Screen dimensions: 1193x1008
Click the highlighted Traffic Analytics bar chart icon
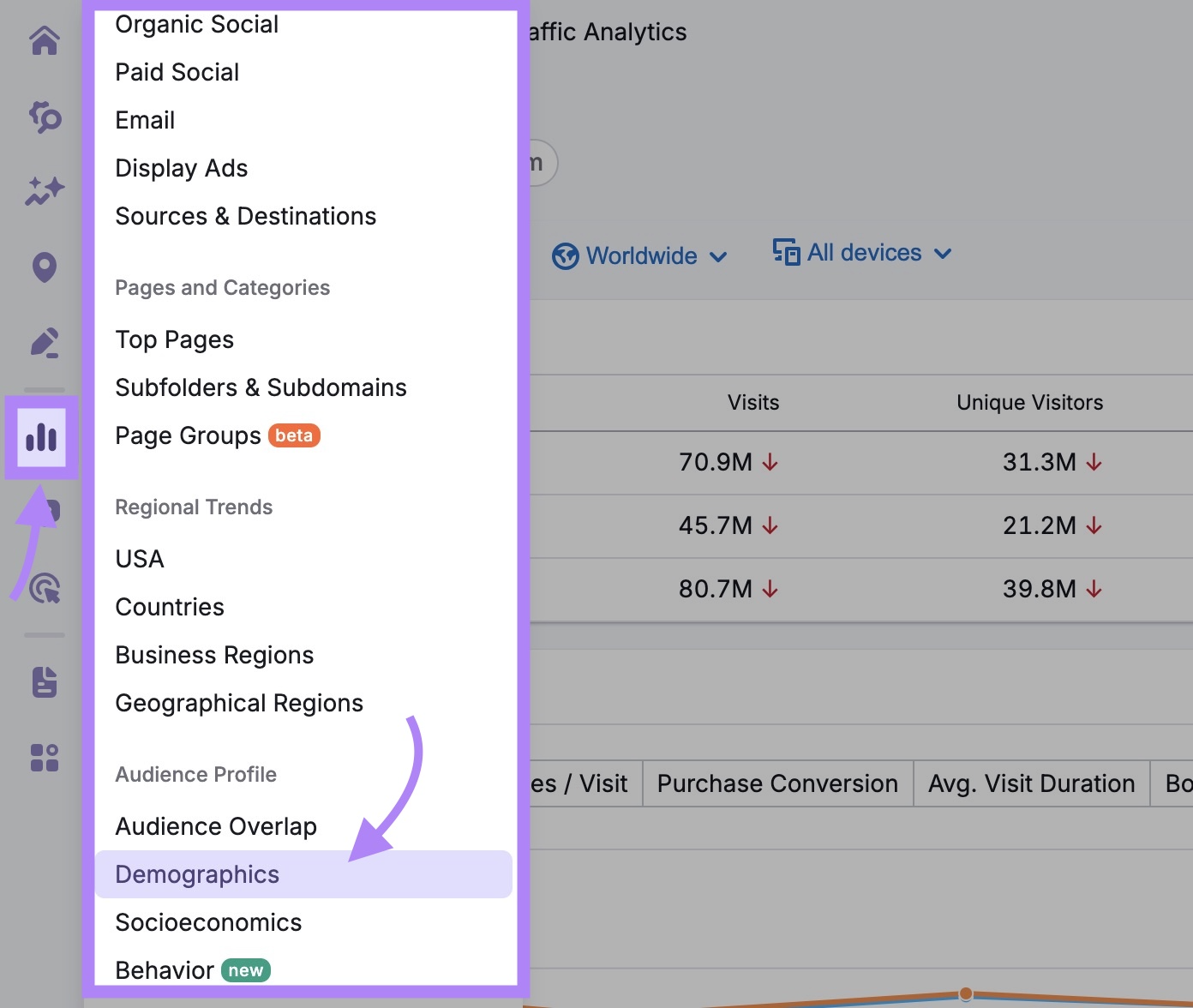click(44, 437)
